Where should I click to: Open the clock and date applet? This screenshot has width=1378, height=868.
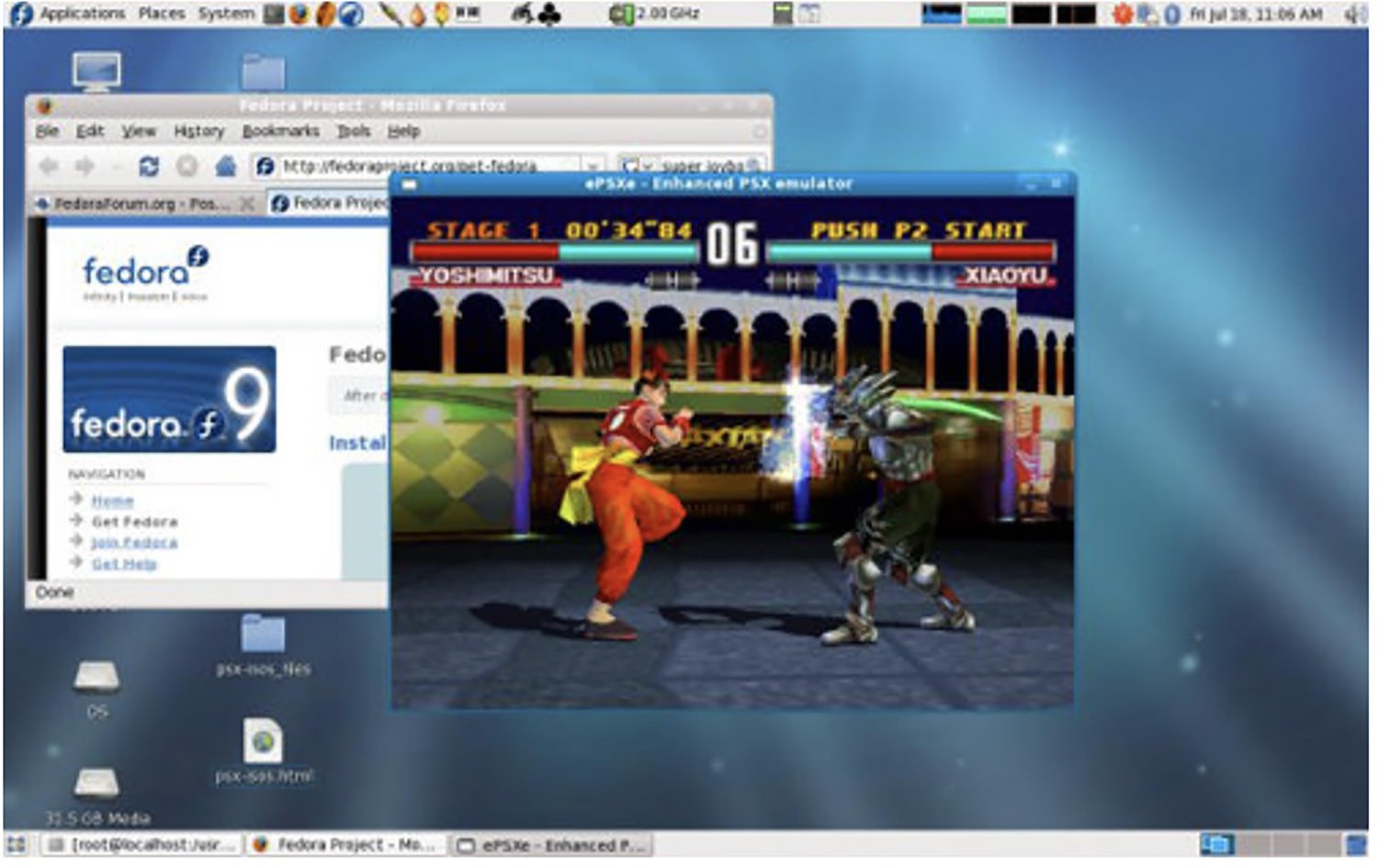point(1256,14)
